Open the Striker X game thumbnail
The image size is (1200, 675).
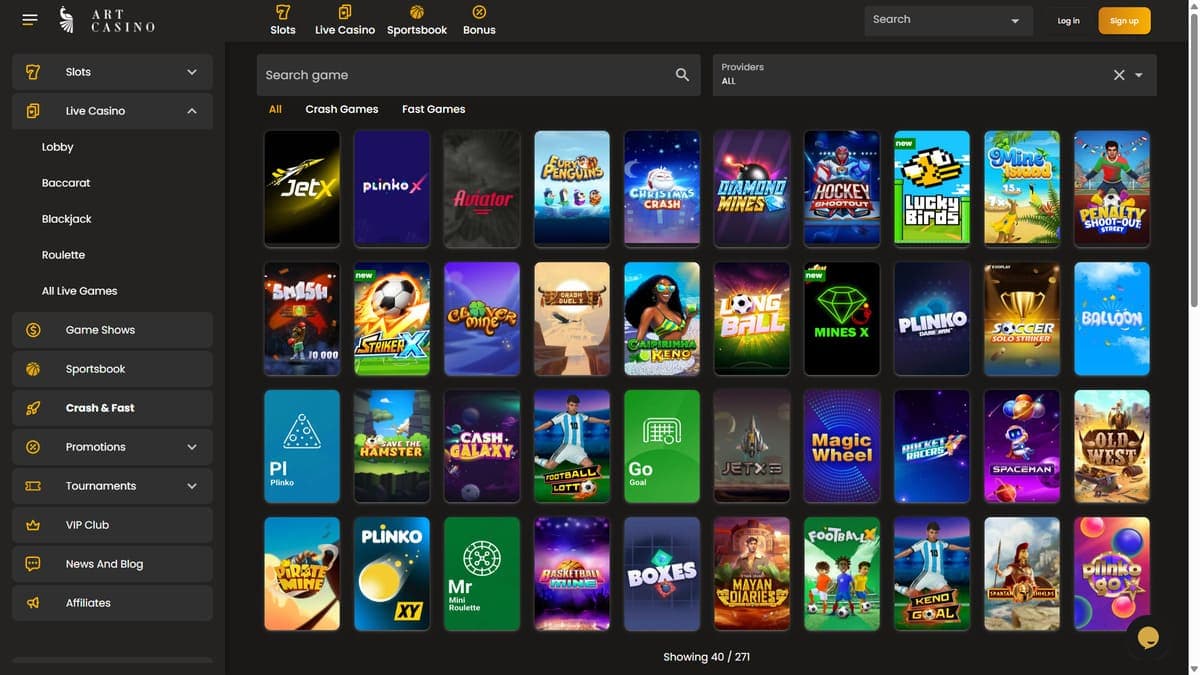coord(392,318)
